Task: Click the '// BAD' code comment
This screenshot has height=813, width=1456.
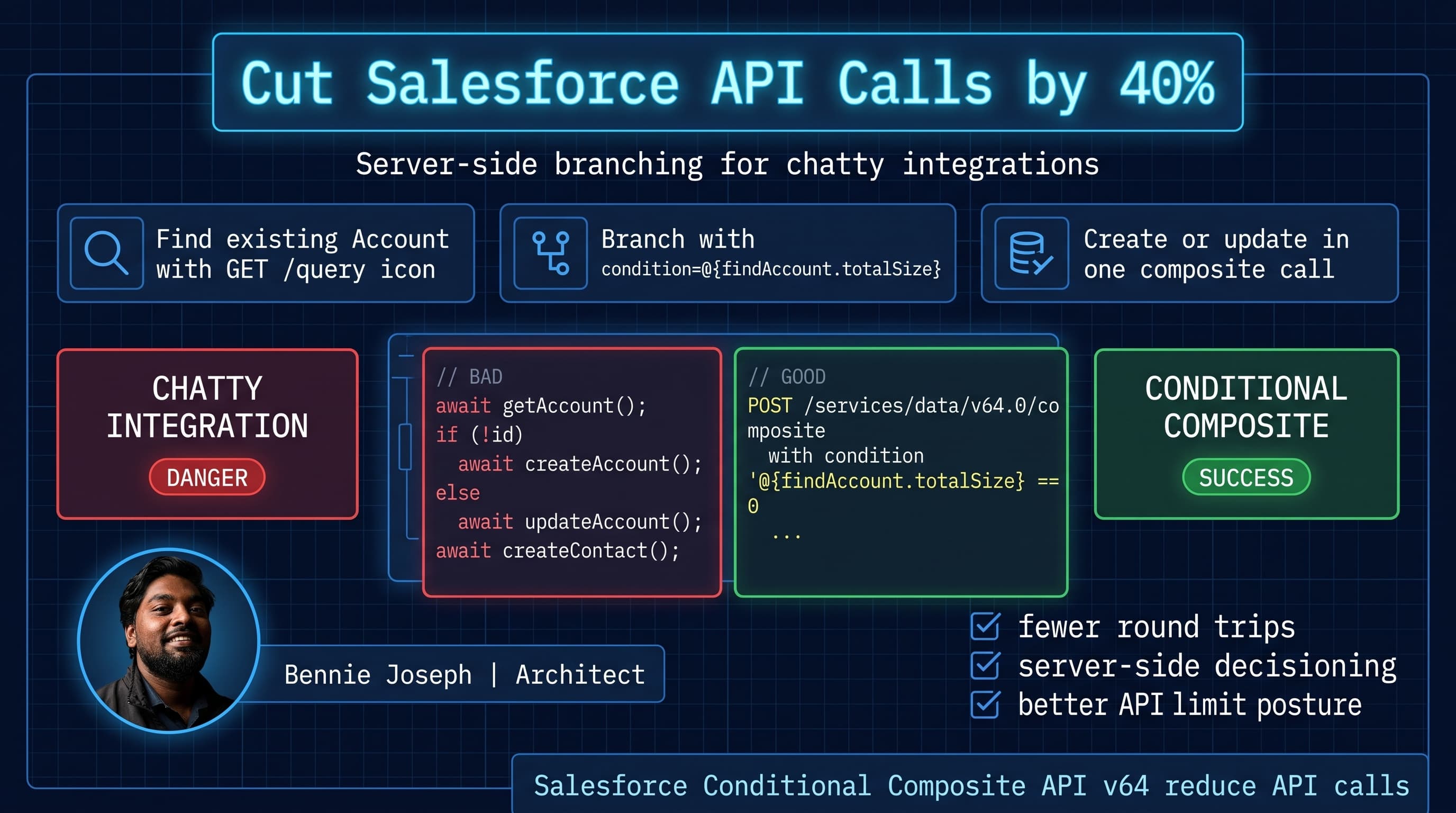Action: pyautogui.click(x=469, y=376)
